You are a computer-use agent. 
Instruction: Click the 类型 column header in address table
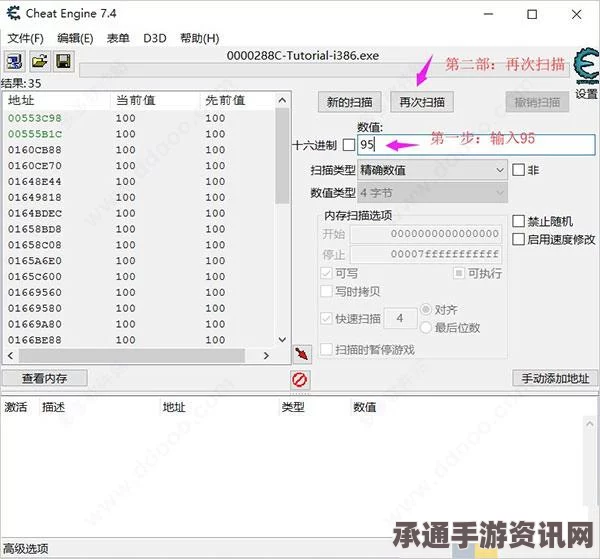point(292,407)
